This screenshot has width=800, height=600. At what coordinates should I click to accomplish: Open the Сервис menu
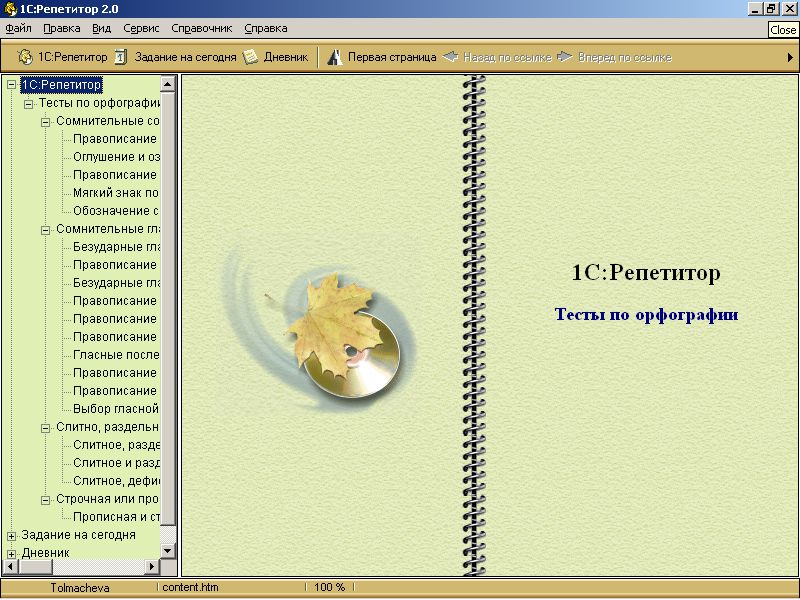click(141, 28)
